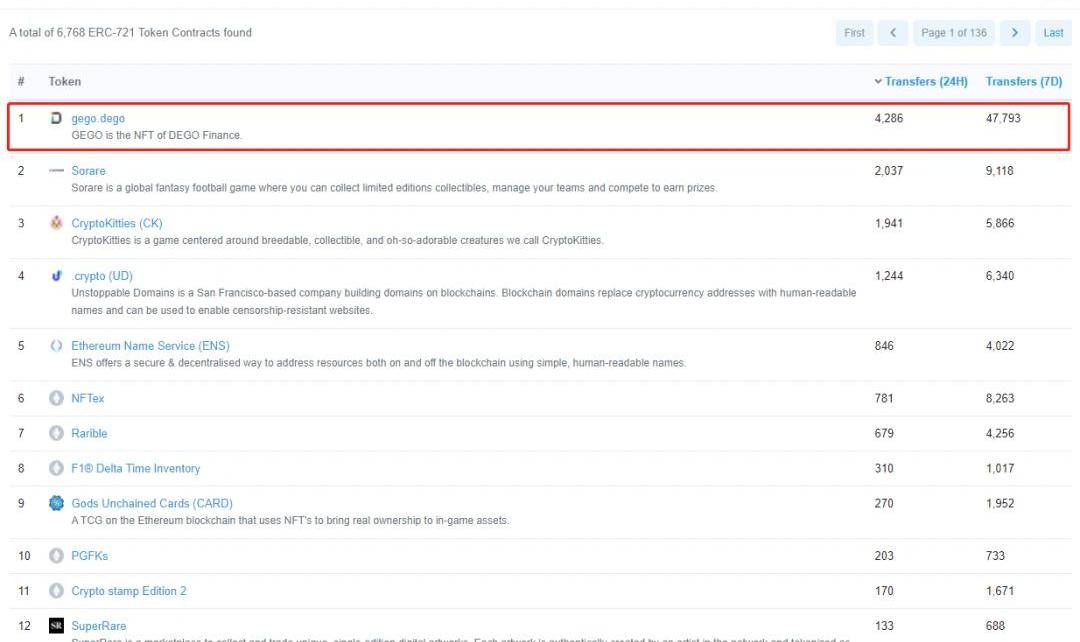Open the gego.dego token page
The height and width of the screenshot is (642, 1080).
pos(98,118)
